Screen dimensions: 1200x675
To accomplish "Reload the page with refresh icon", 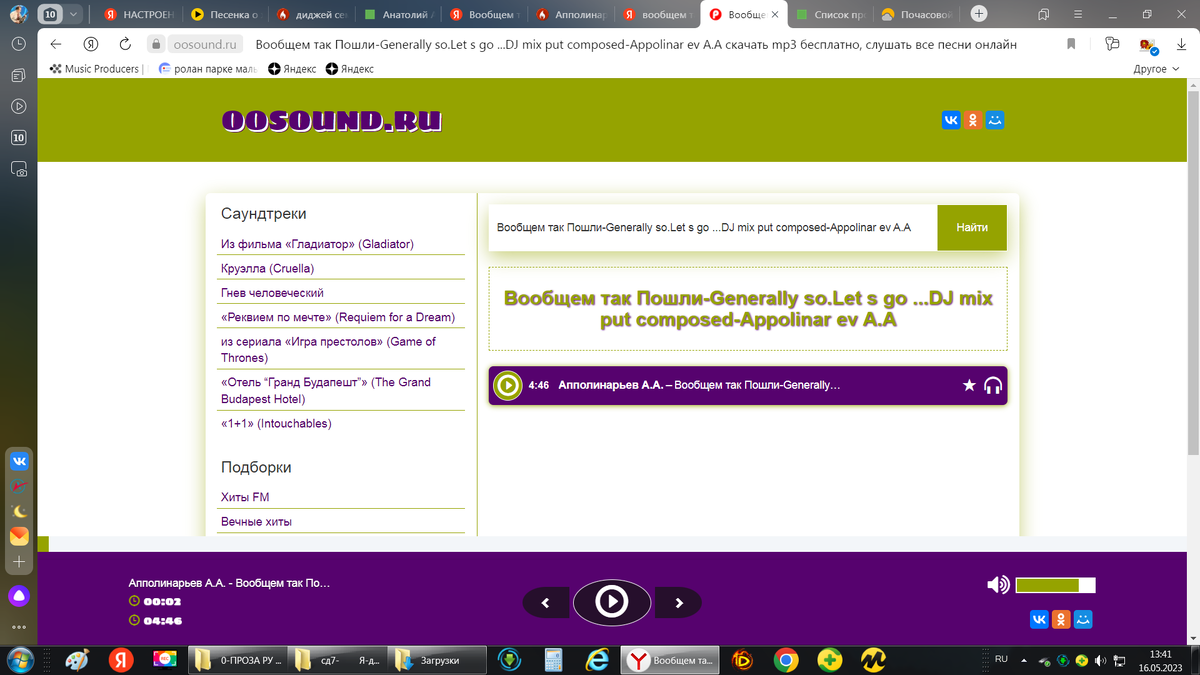I will (124, 44).
